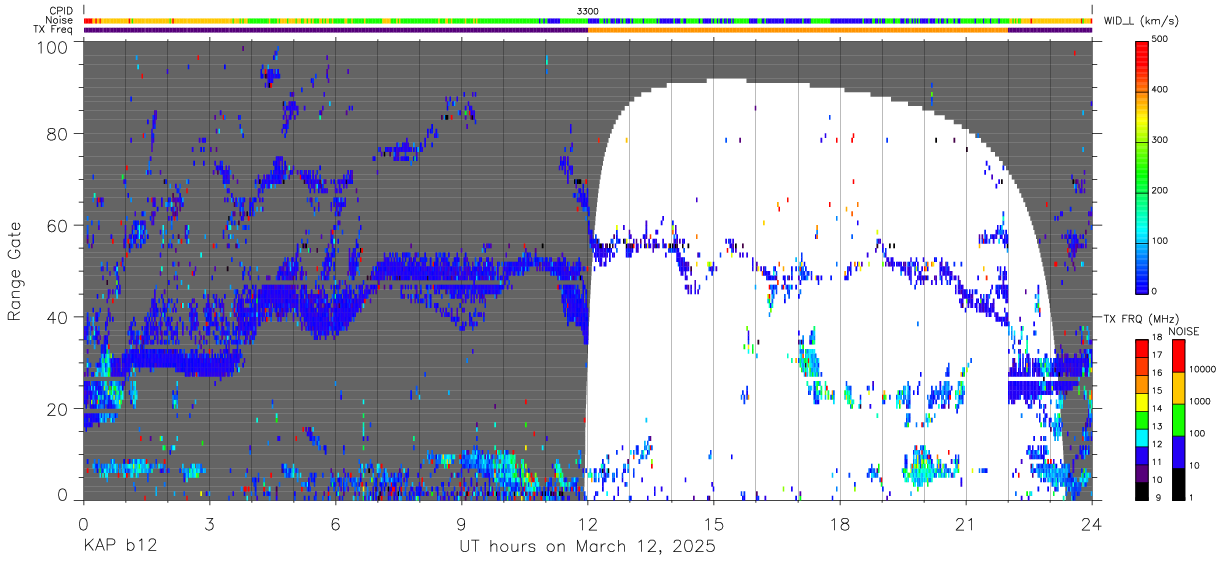Click the x-axis hour label 21
The width and height of the screenshot is (1228, 567).
click(965, 523)
